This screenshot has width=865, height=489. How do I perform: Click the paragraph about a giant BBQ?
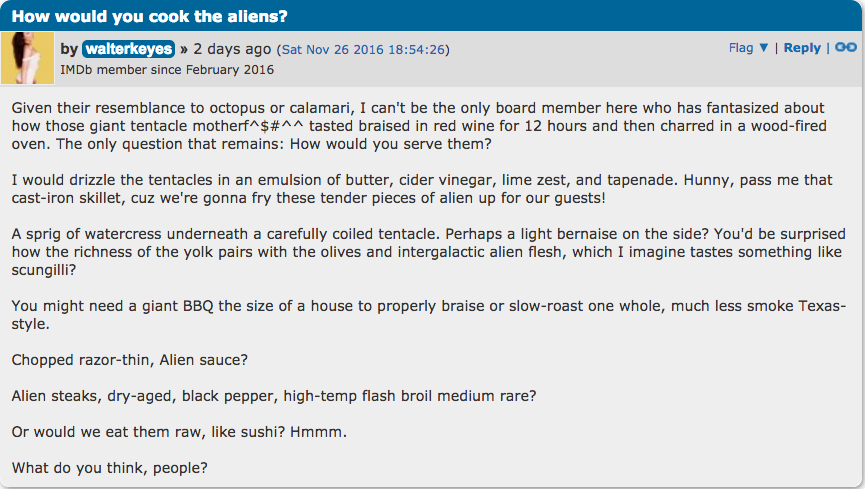[x=428, y=314]
